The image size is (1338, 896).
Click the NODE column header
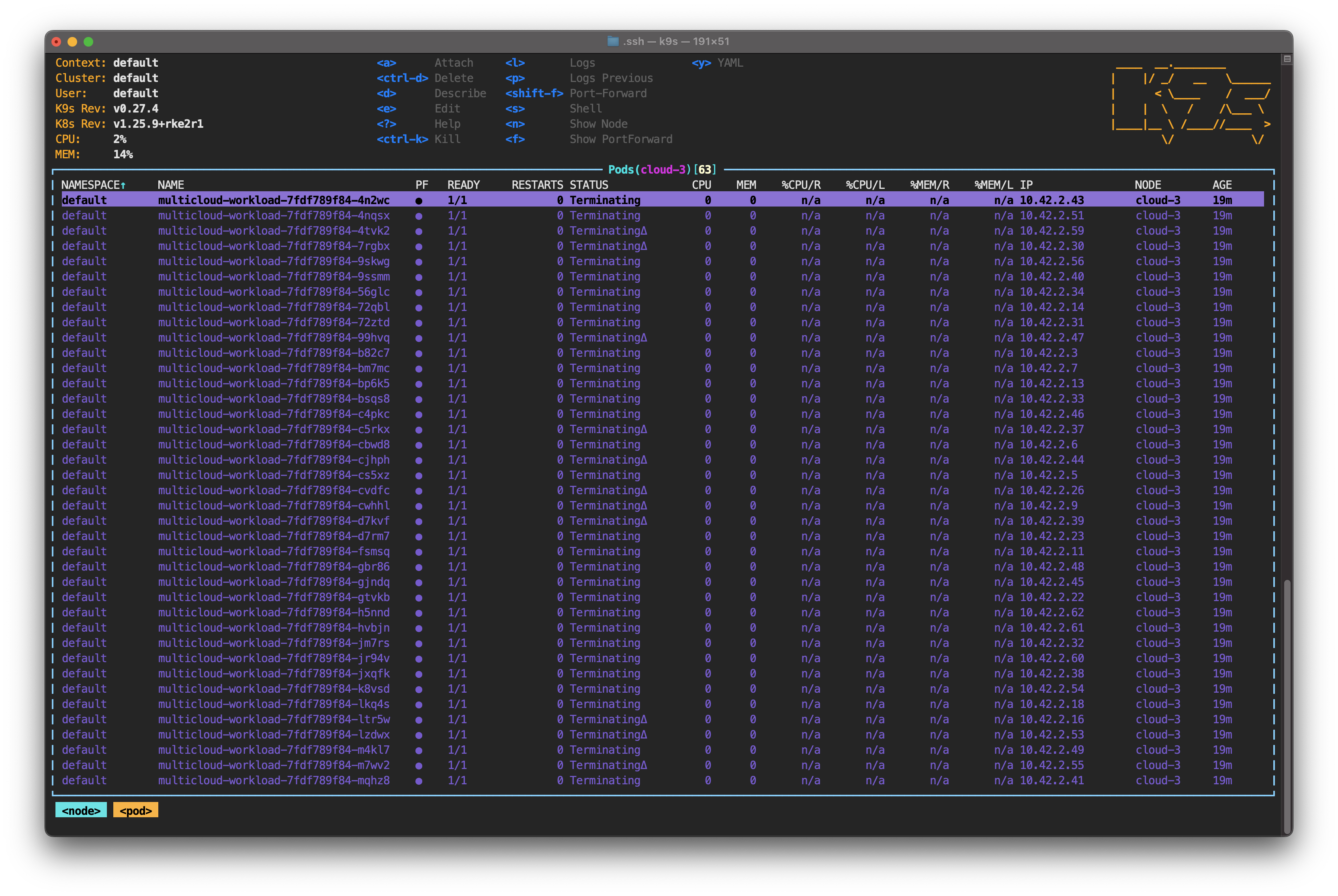pos(1148,185)
